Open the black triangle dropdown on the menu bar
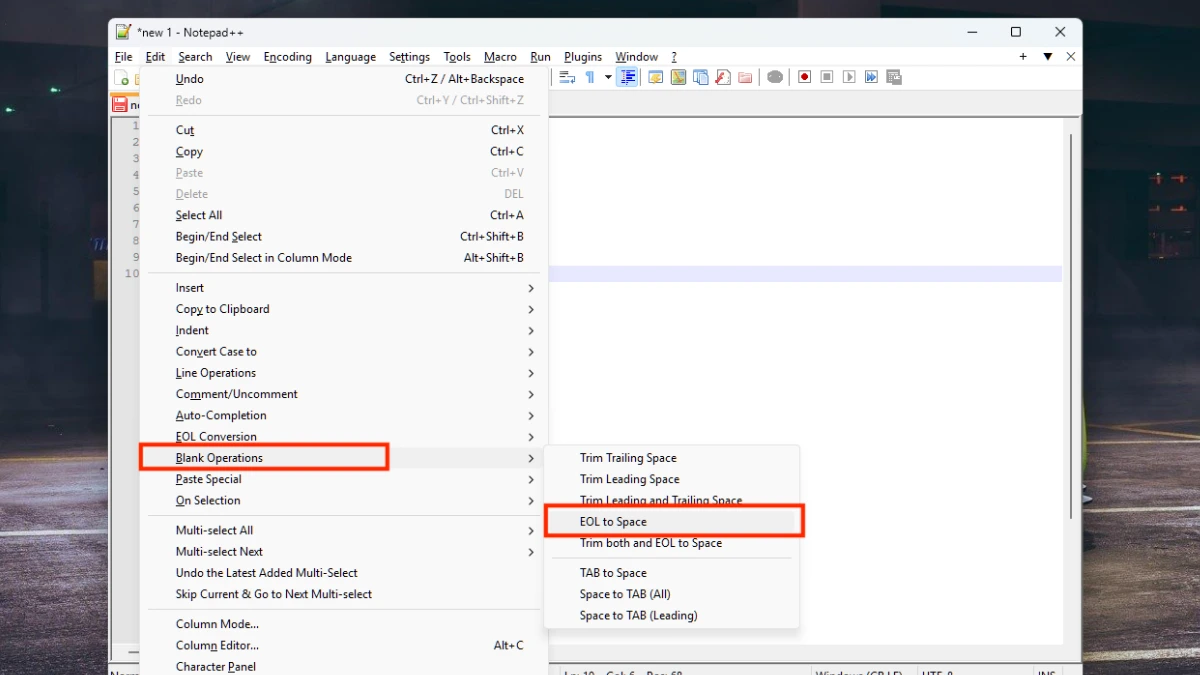The height and width of the screenshot is (675, 1200). pyautogui.click(x=1048, y=57)
